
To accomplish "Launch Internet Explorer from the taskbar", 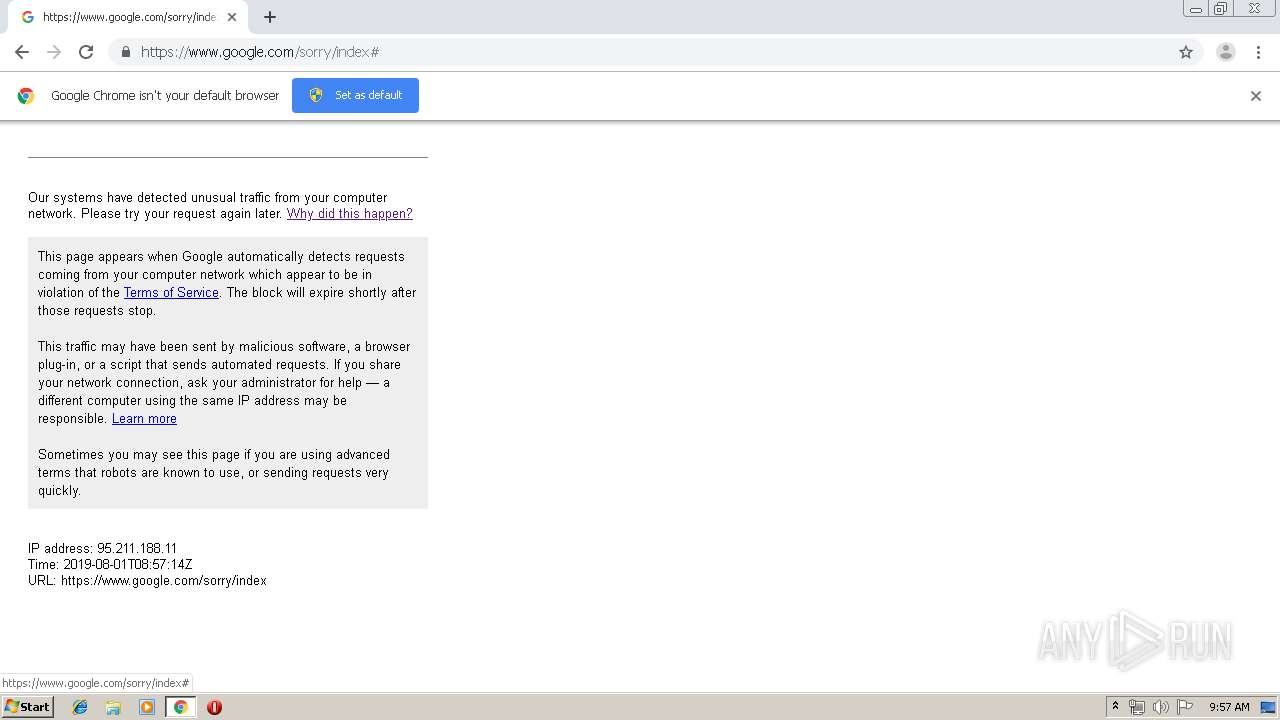I will tap(80, 707).
